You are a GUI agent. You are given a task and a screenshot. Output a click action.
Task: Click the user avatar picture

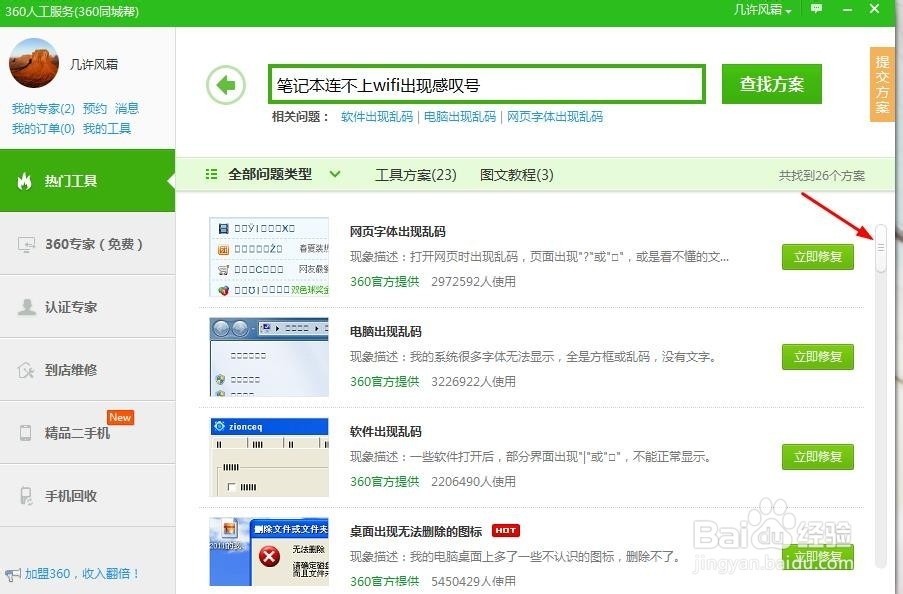[34, 63]
